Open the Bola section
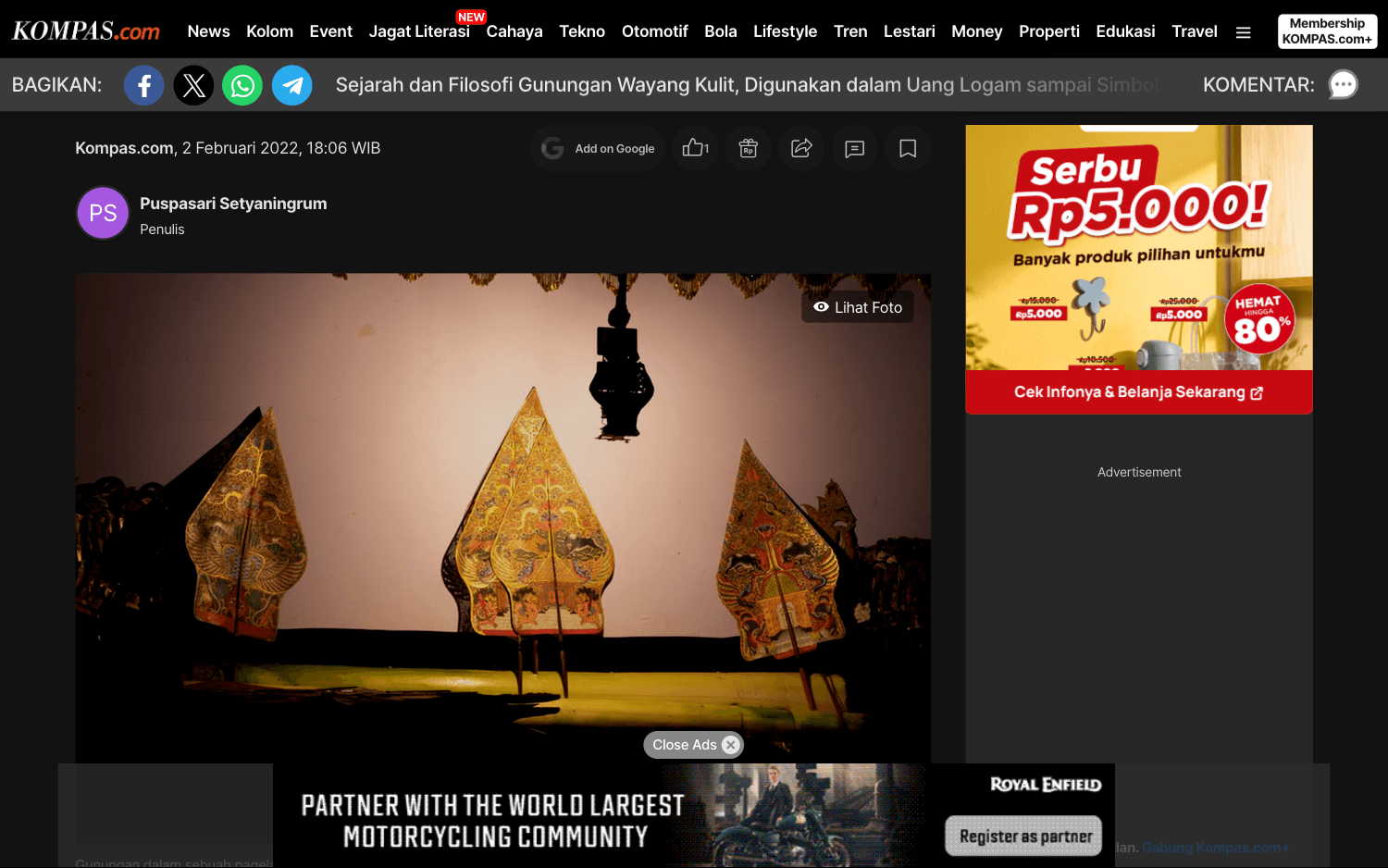 (720, 31)
